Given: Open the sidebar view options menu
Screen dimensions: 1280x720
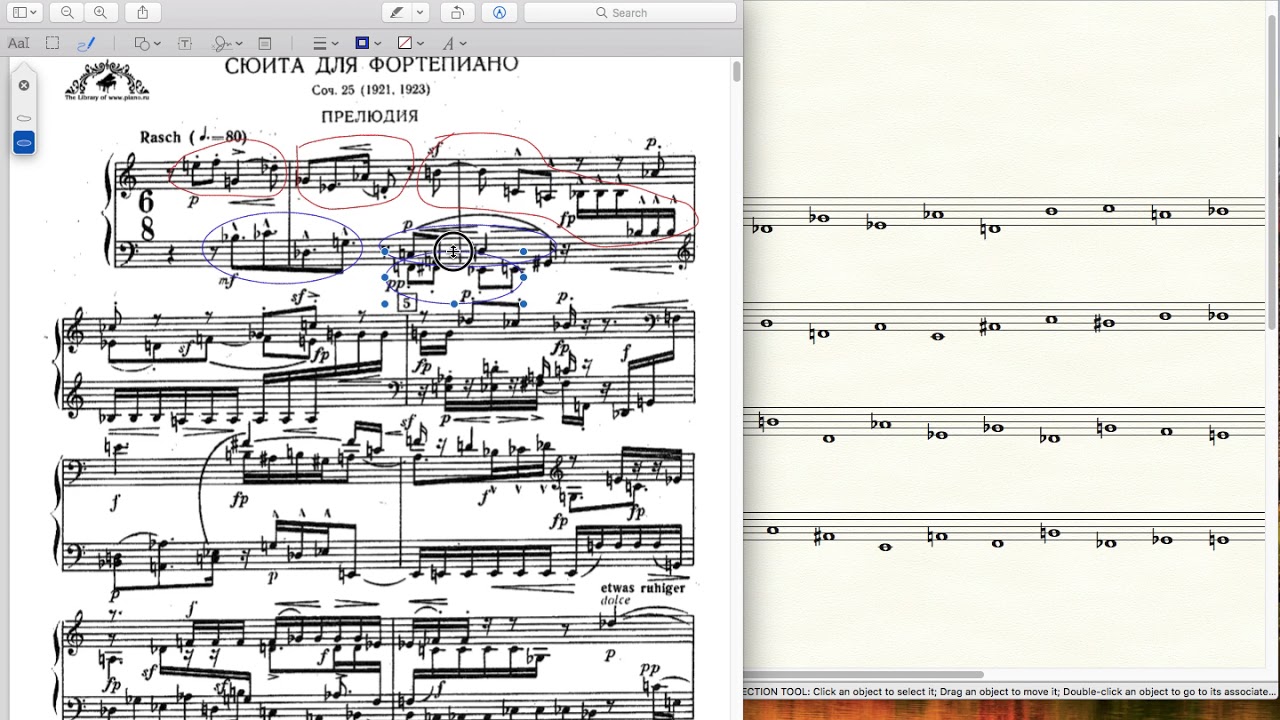Looking at the screenshot, I should click(25, 13).
